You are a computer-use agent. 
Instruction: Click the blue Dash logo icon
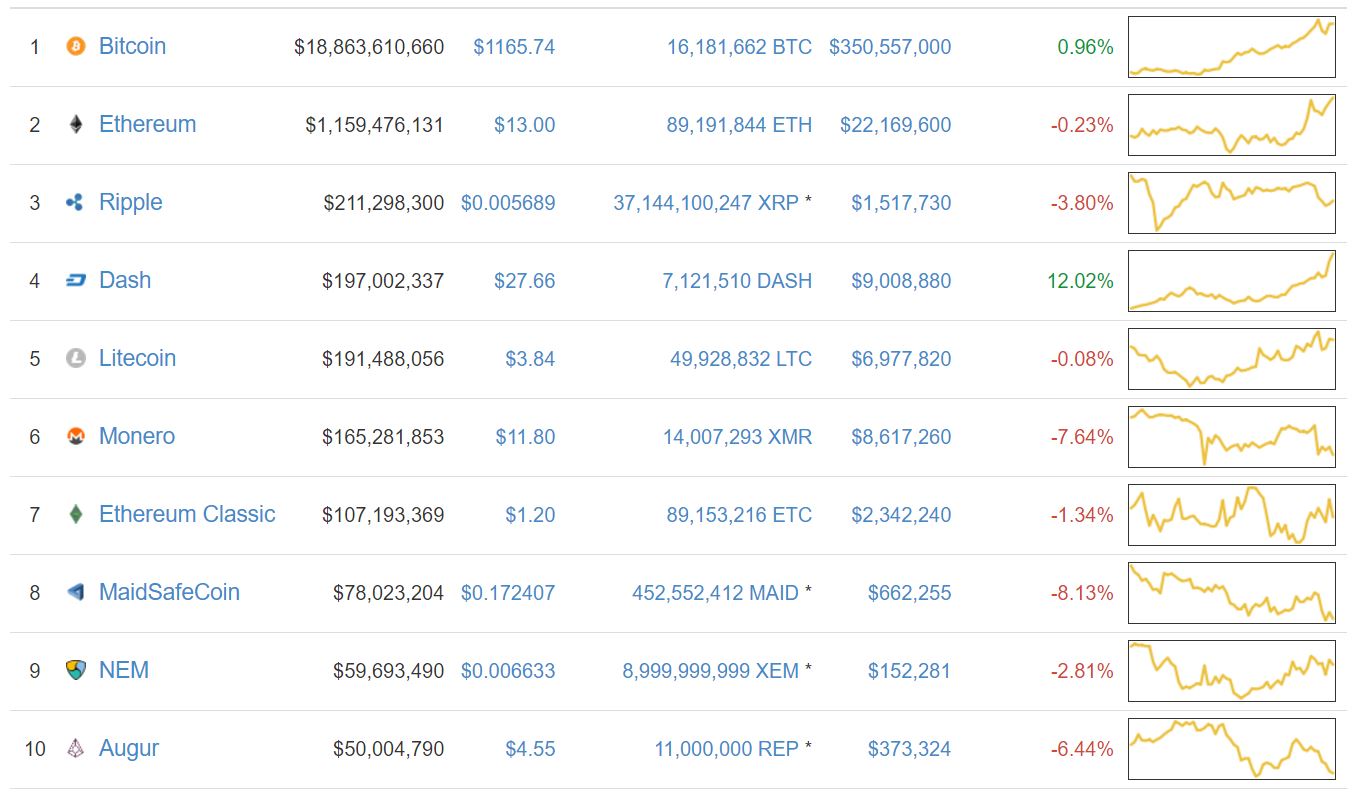click(76, 280)
